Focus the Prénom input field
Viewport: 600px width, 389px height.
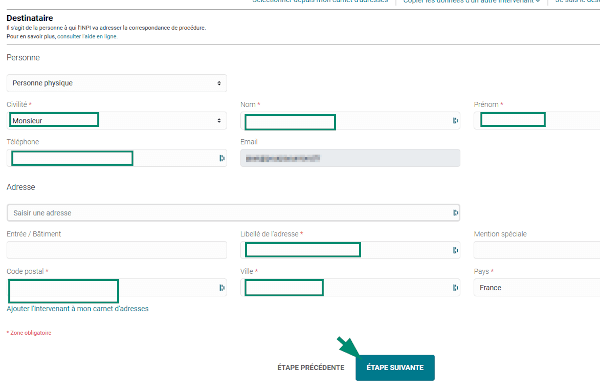[536, 120]
